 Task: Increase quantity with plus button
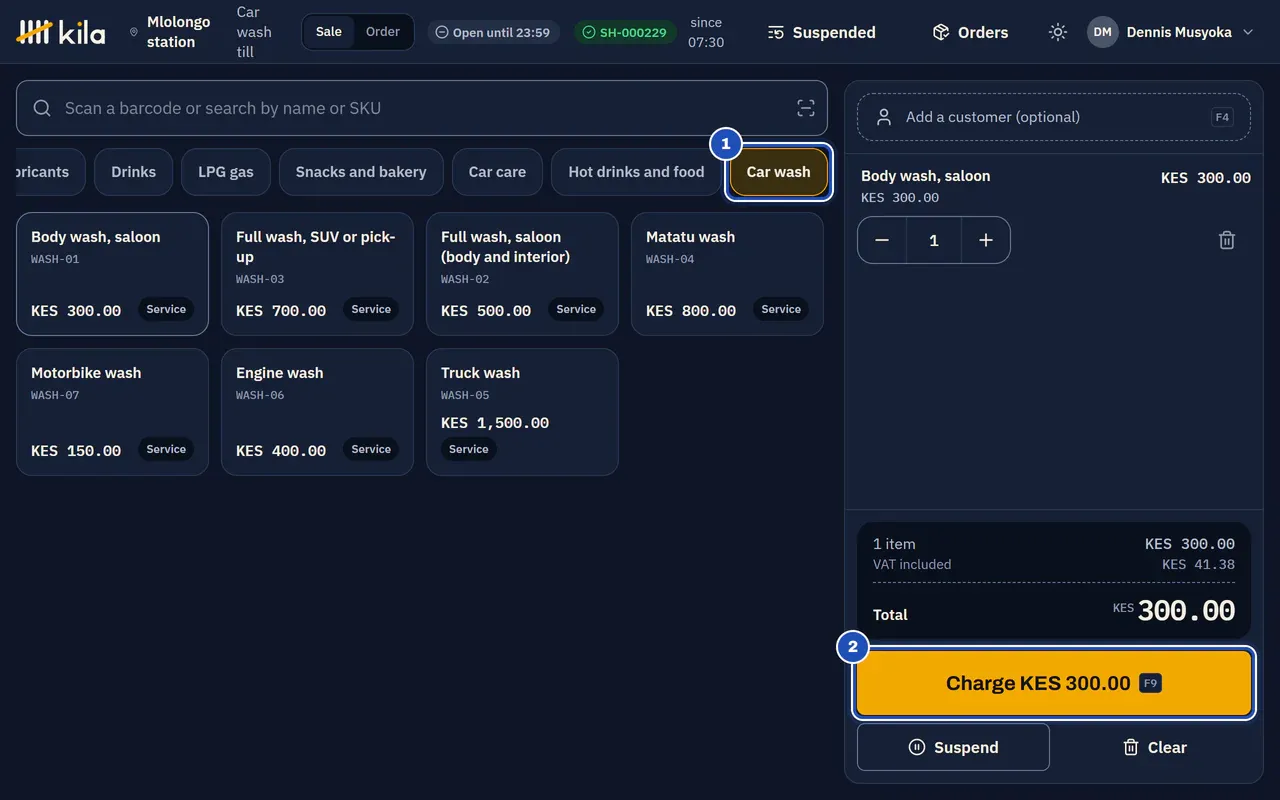[985, 240]
